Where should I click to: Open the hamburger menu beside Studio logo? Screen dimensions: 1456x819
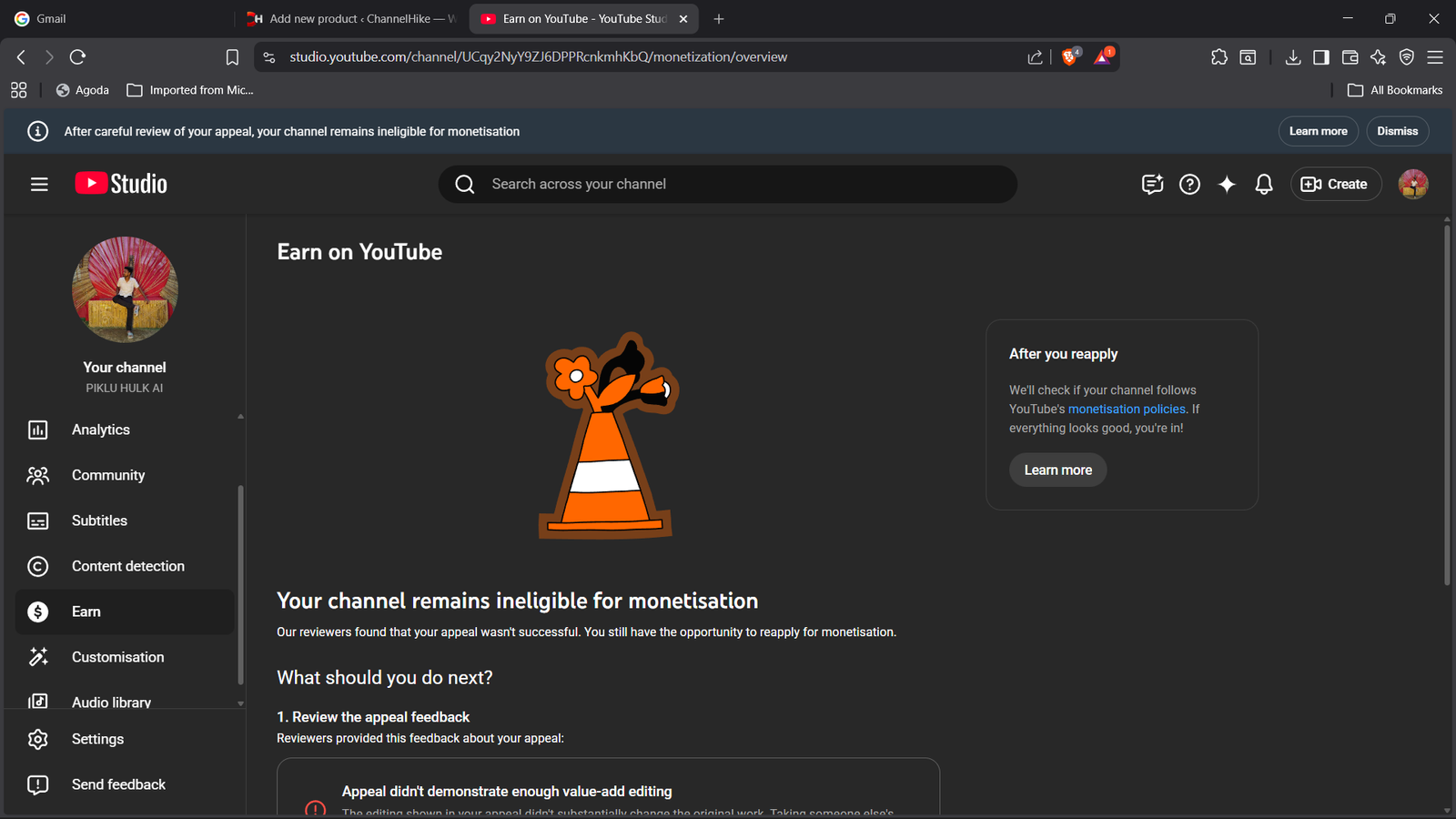[39, 184]
